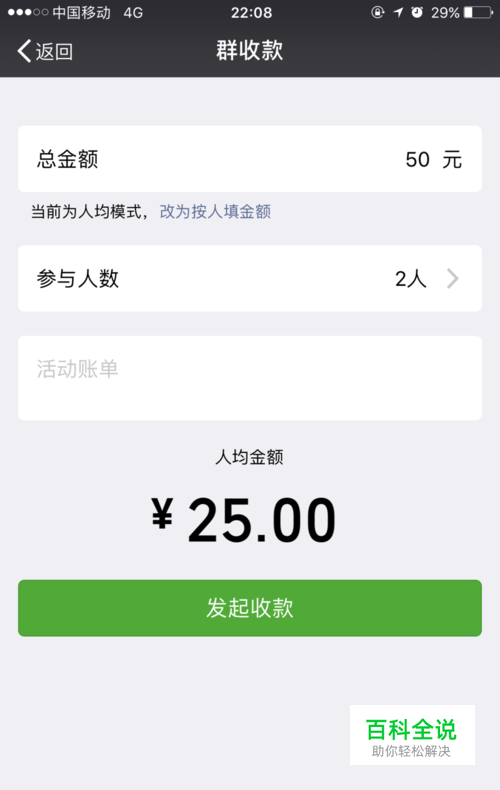
Task: Focus the 活动账单 description field
Action: click(x=250, y=378)
